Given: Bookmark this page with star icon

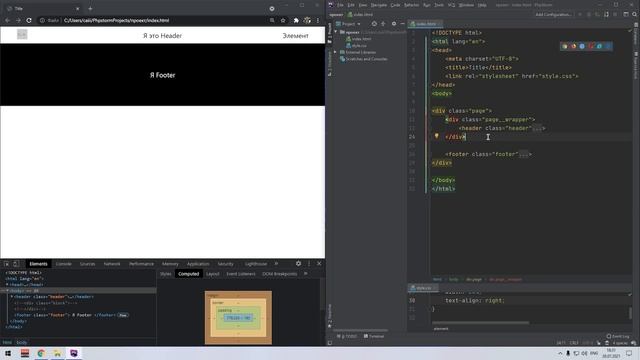Looking at the screenshot, I should tap(283, 20).
